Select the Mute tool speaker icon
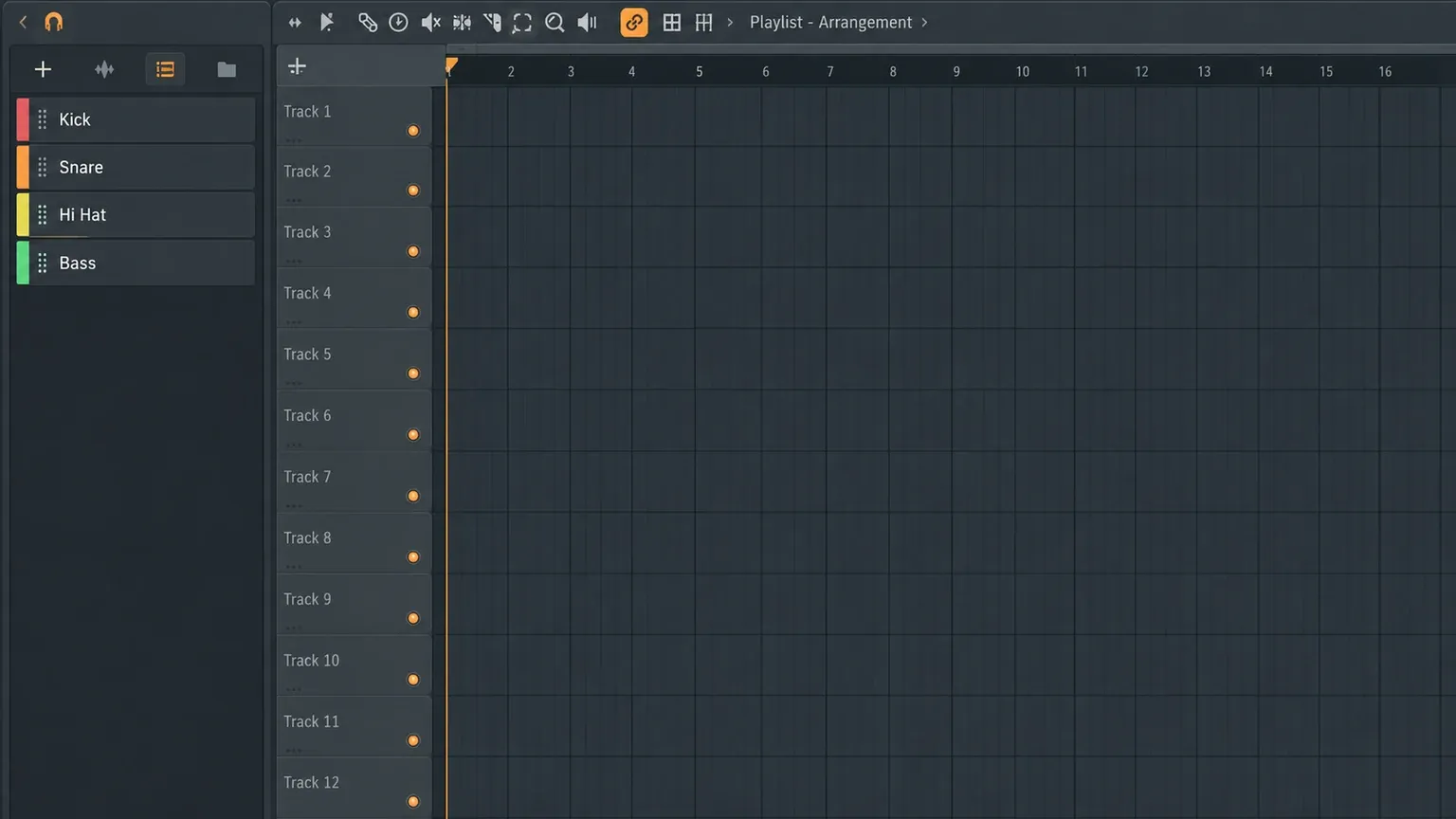Image resolution: width=1456 pixels, height=819 pixels. coord(430,22)
